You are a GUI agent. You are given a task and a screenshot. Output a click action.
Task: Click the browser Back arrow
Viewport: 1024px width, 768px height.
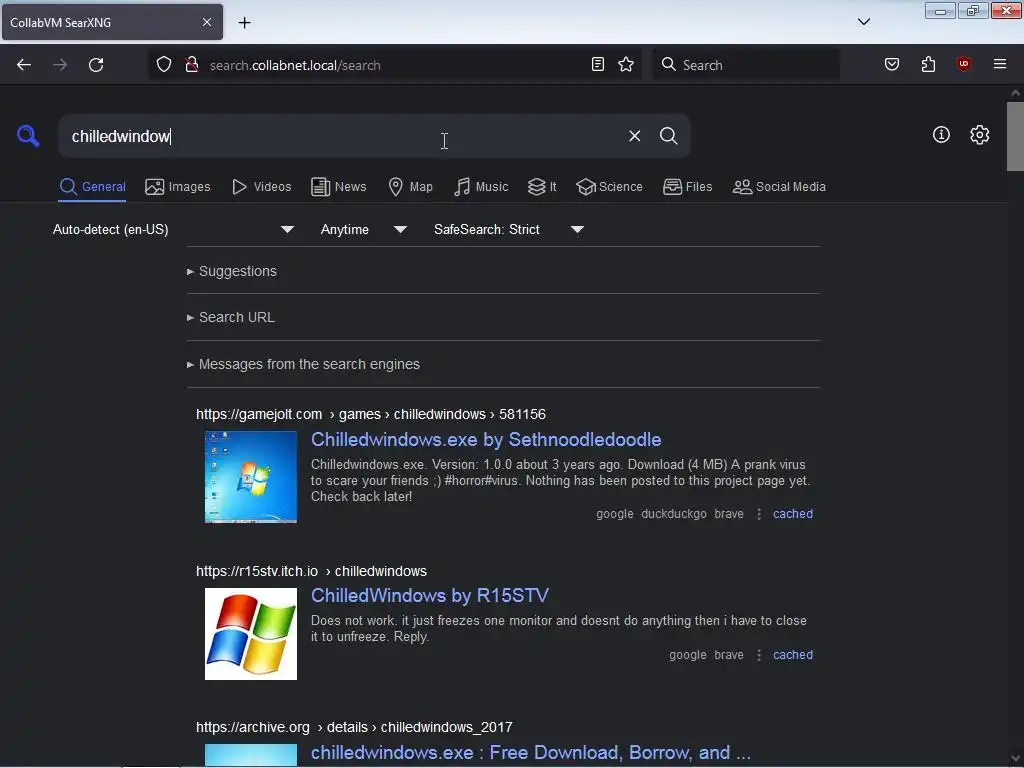[24, 65]
